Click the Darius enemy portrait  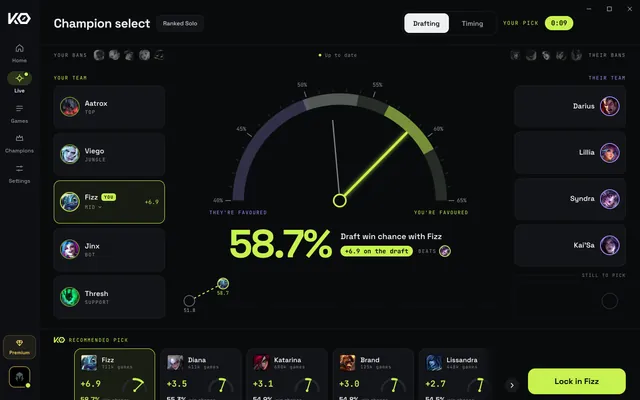click(x=609, y=106)
